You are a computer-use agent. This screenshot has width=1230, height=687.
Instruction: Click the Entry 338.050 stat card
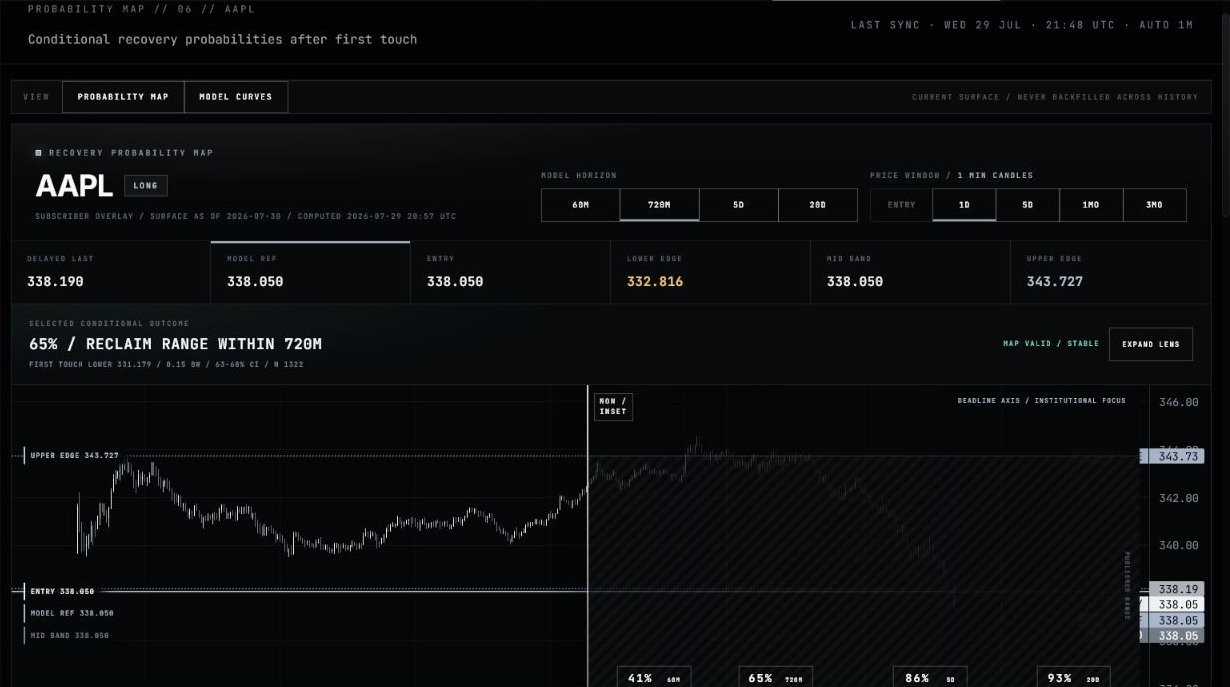510,272
